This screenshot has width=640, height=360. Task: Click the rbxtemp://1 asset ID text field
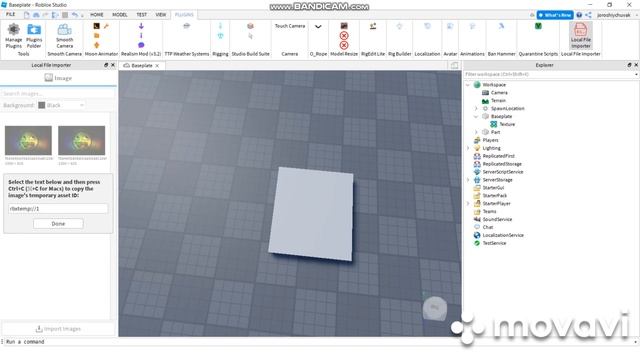click(58, 209)
